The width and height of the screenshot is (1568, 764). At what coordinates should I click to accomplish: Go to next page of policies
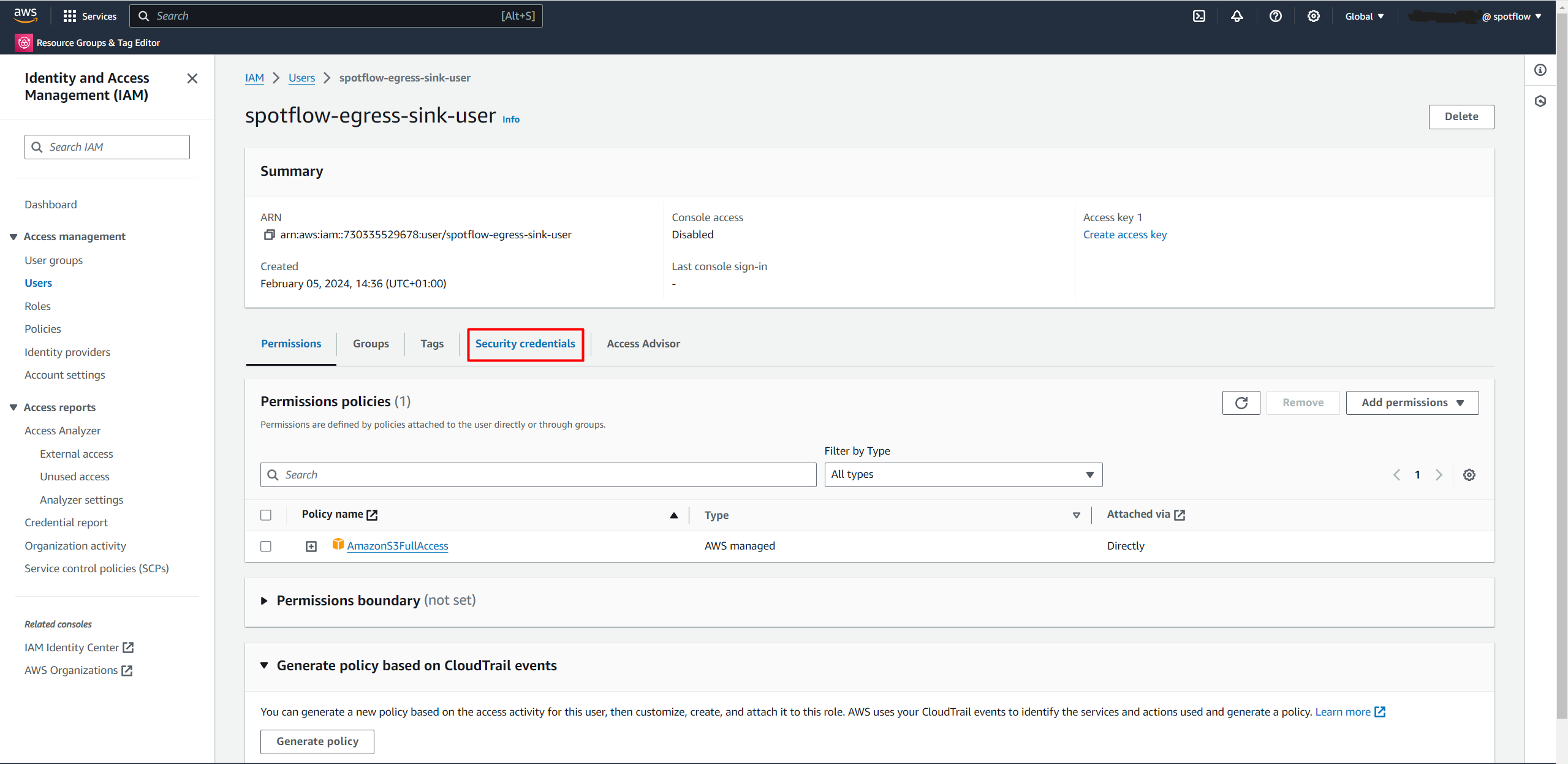pos(1439,475)
